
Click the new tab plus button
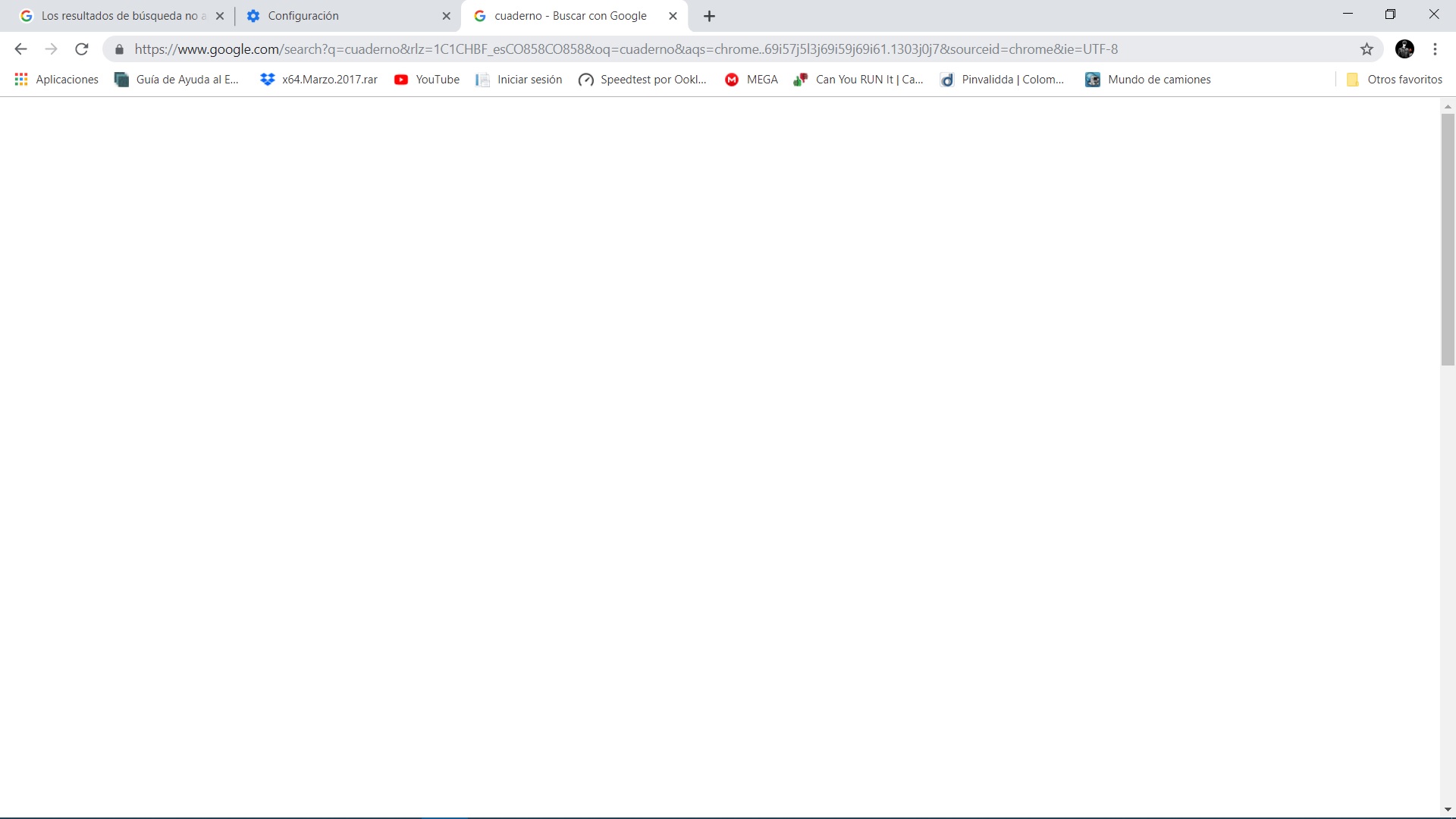pos(709,15)
